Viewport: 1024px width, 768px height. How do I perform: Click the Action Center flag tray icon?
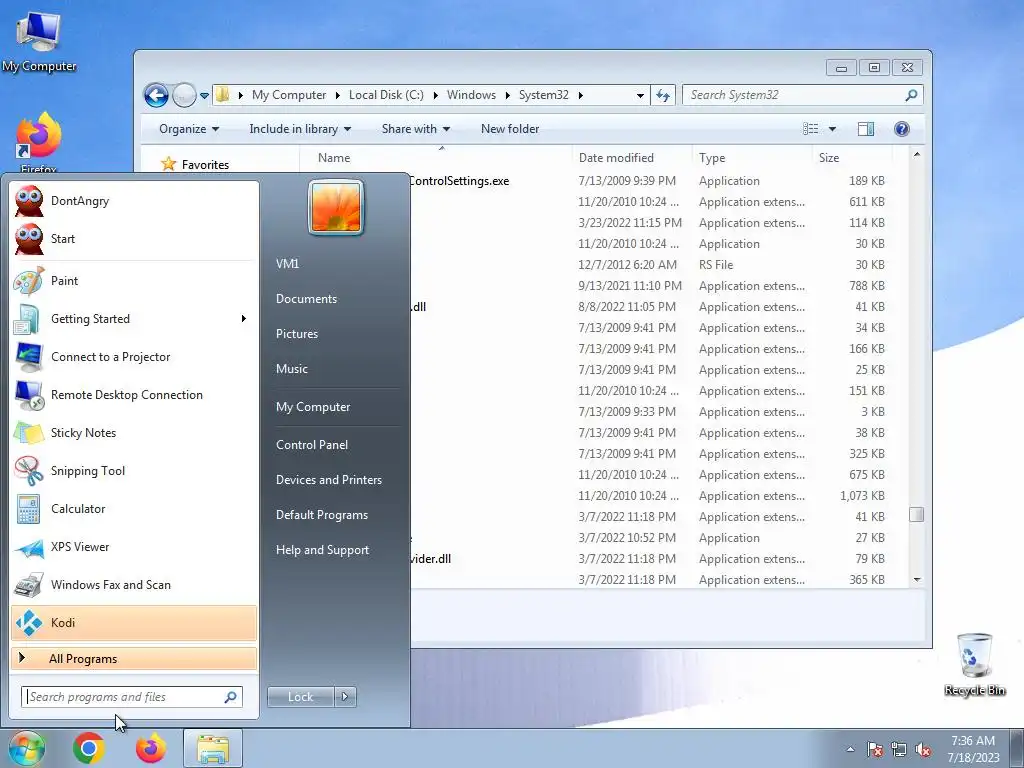click(x=875, y=750)
